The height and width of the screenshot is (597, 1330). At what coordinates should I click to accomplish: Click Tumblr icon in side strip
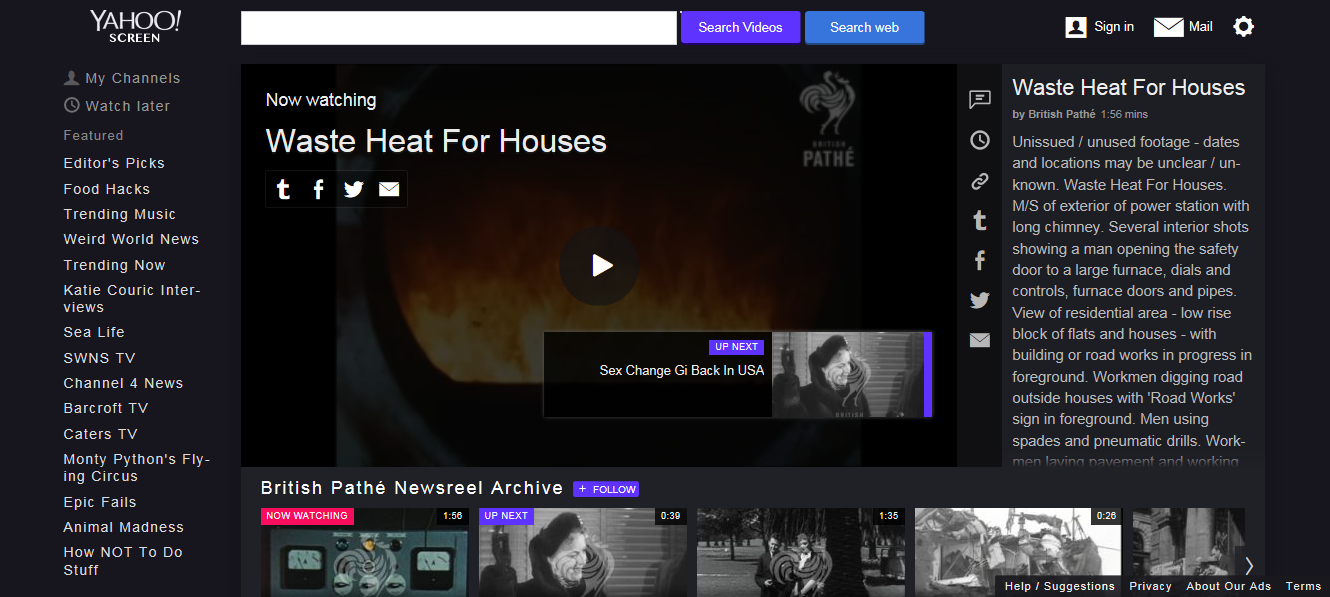[x=980, y=221]
